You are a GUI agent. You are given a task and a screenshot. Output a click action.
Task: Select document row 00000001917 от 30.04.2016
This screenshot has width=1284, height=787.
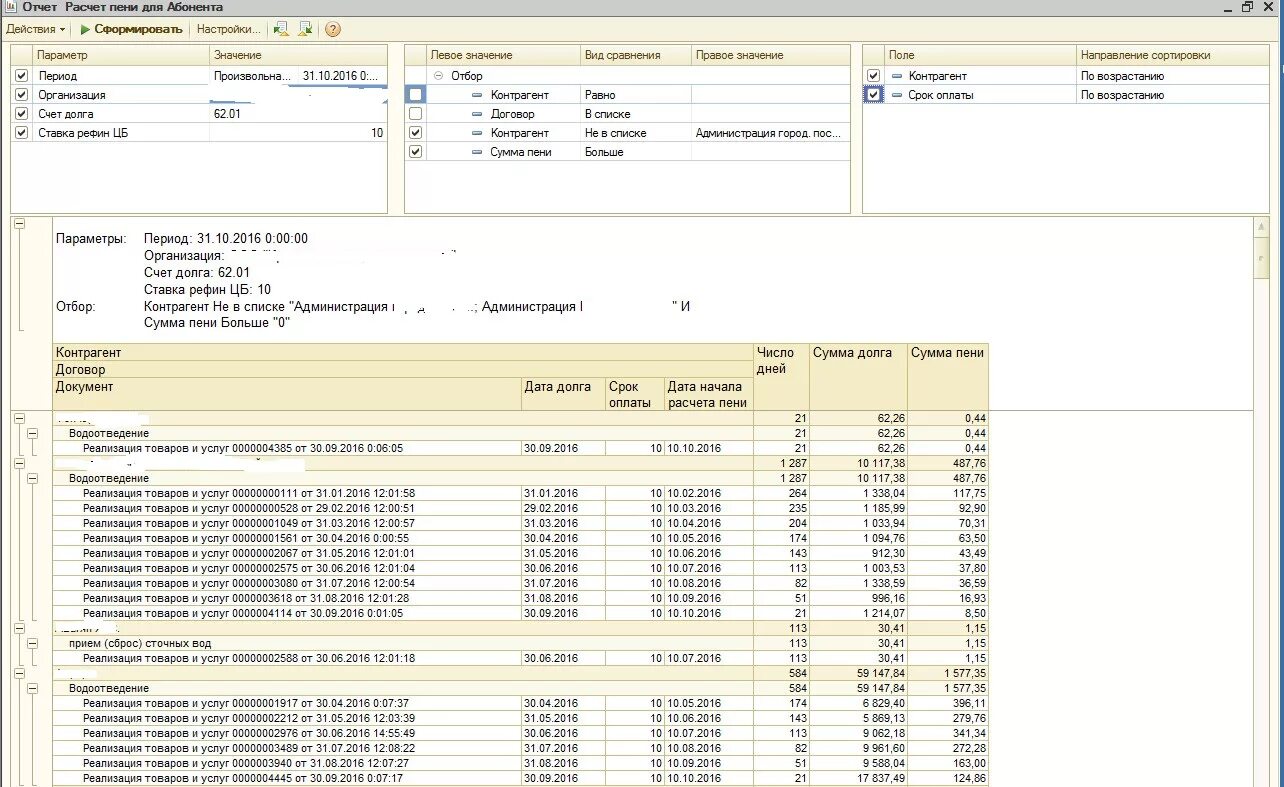246,703
